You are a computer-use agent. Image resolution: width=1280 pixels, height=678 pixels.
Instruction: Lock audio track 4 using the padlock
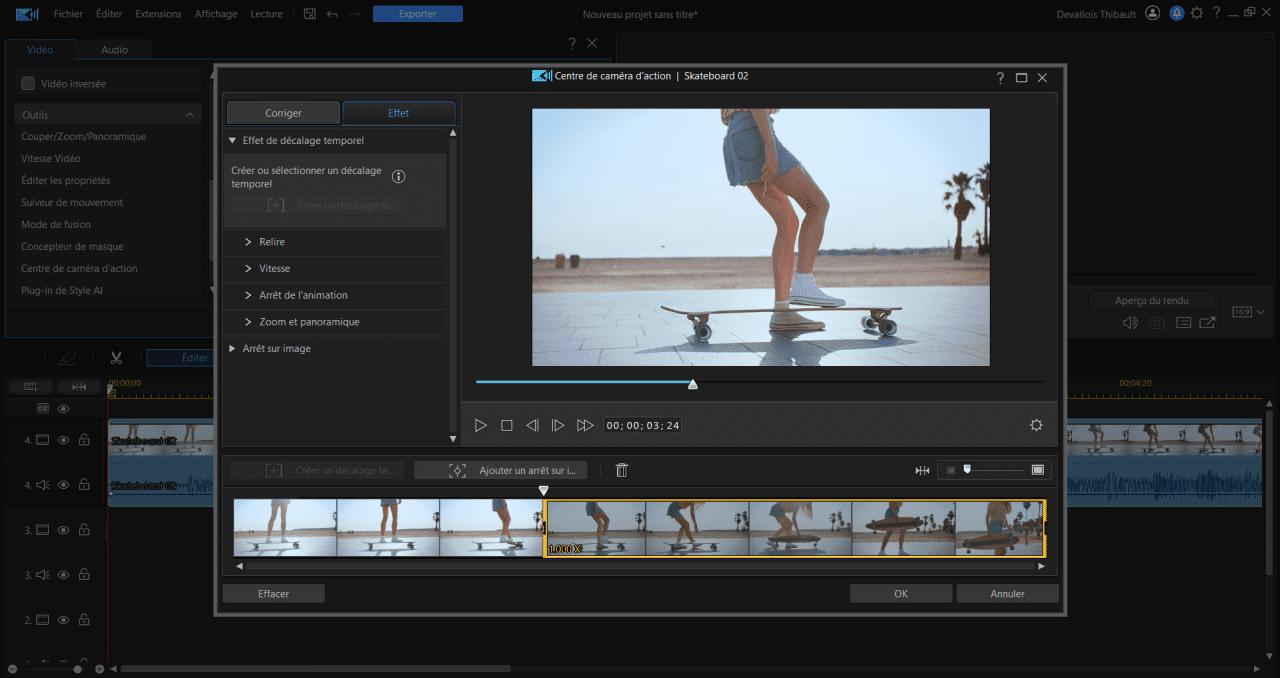tap(85, 484)
